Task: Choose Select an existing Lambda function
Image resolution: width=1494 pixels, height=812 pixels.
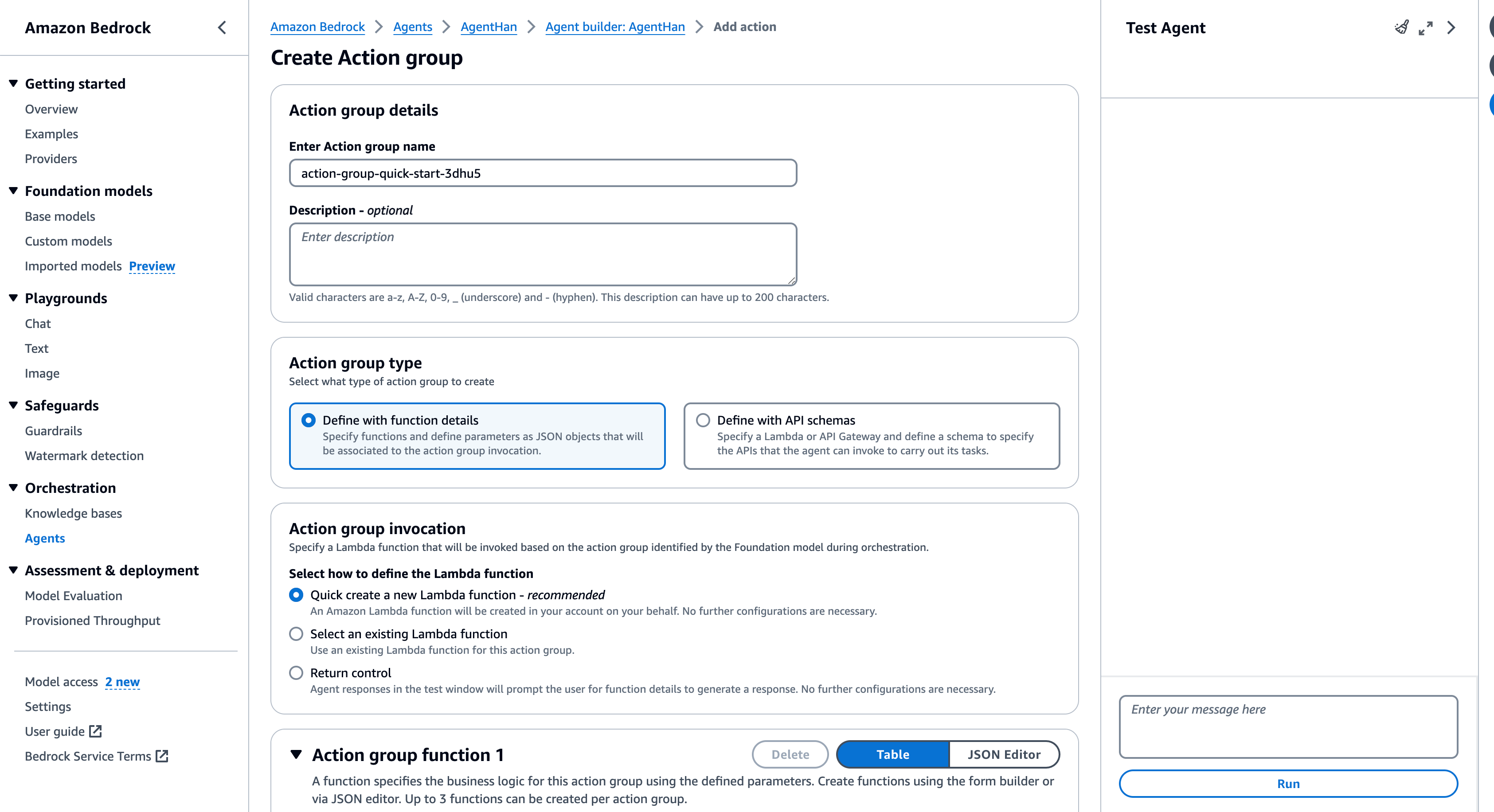Action: pyautogui.click(x=297, y=634)
